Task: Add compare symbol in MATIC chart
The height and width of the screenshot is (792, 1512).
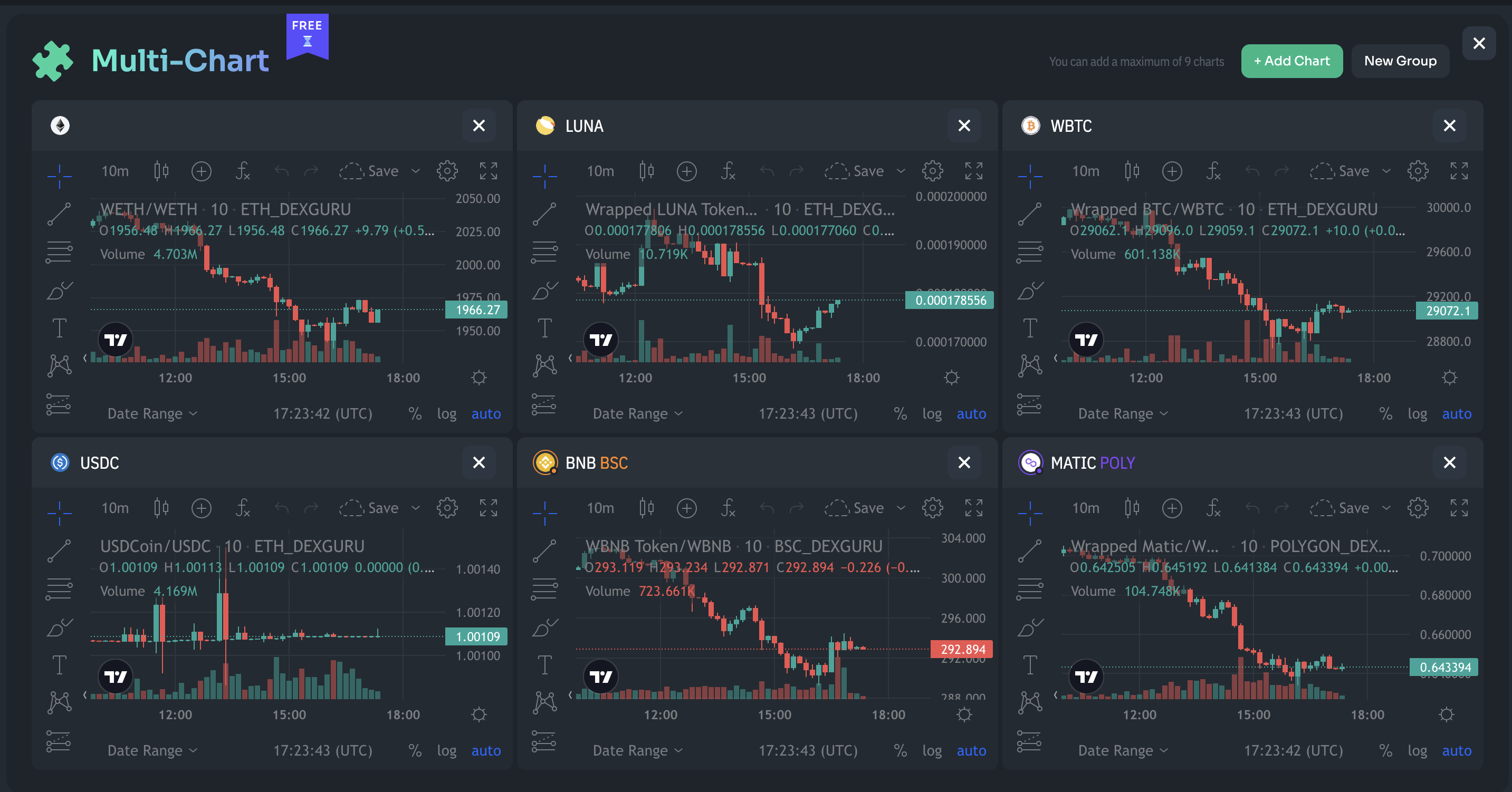Action: (1172, 508)
